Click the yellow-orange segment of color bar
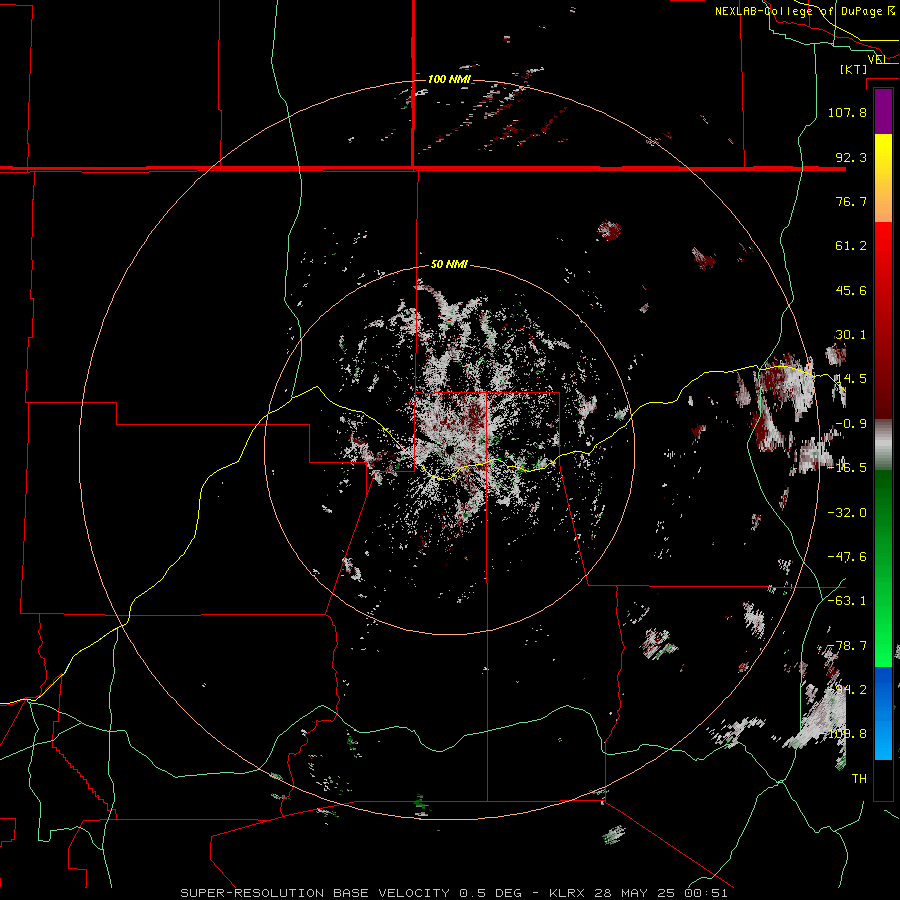Screen dimensions: 900x900 (883, 178)
